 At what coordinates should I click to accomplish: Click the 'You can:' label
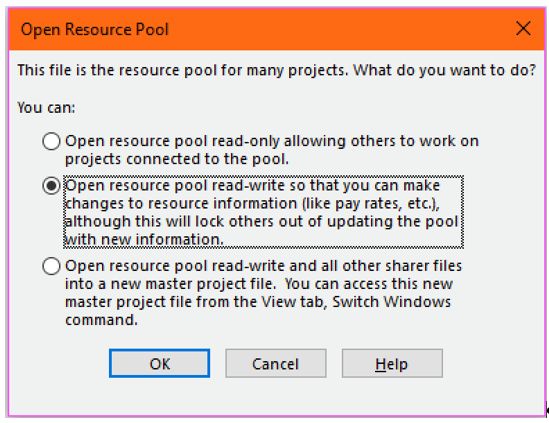point(47,108)
